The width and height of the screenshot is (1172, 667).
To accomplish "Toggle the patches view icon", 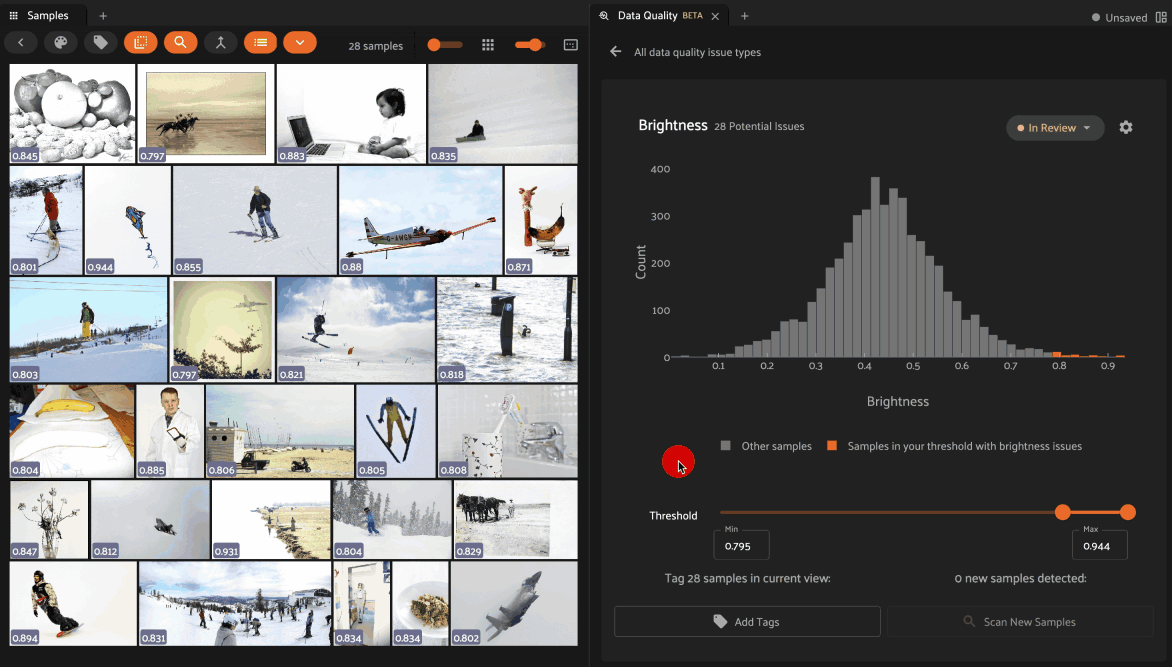I will [x=141, y=43].
